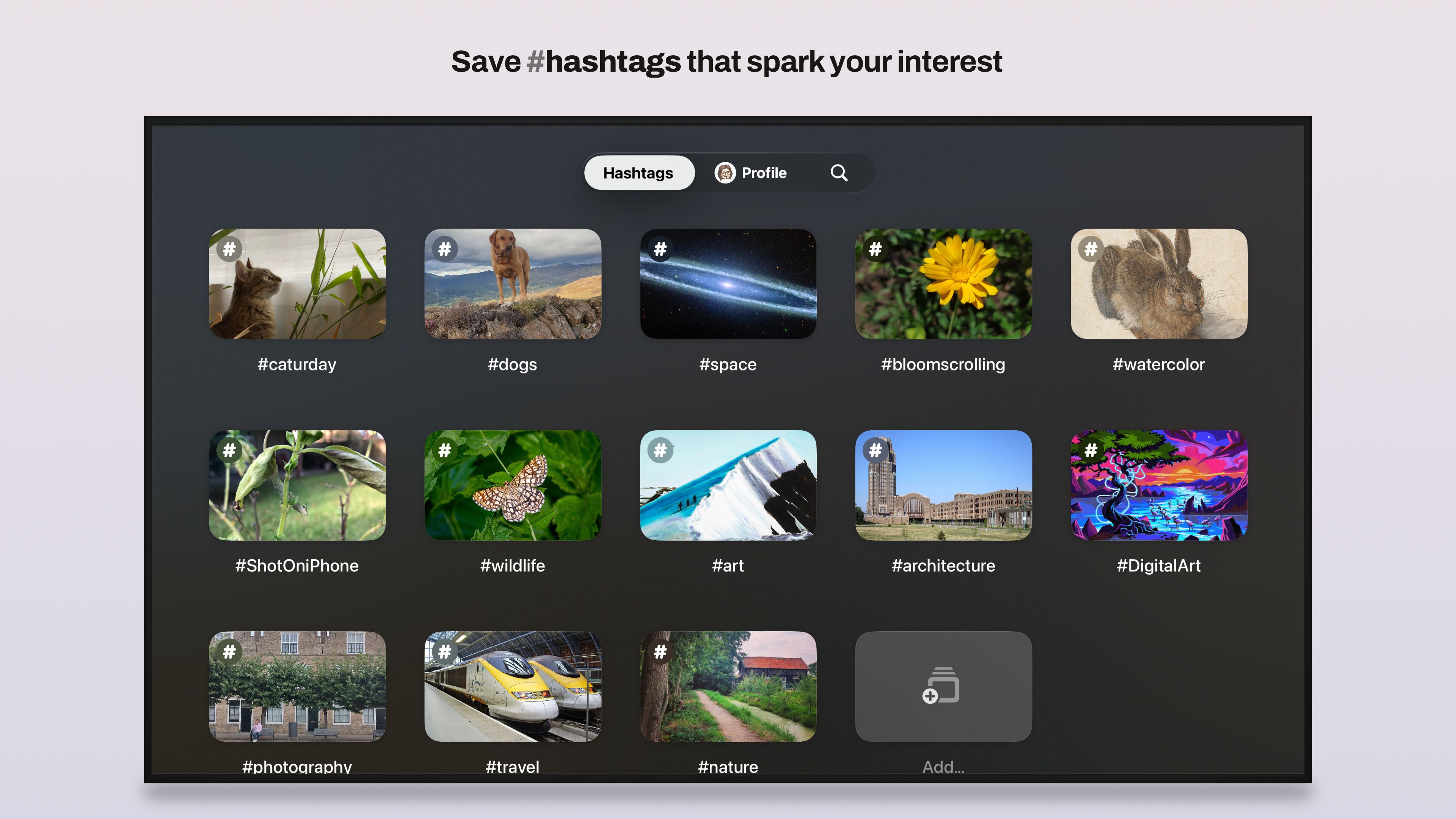Open the #wildlife butterfly thumbnail
This screenshot has width=1456, height=819.
[513, 485]
